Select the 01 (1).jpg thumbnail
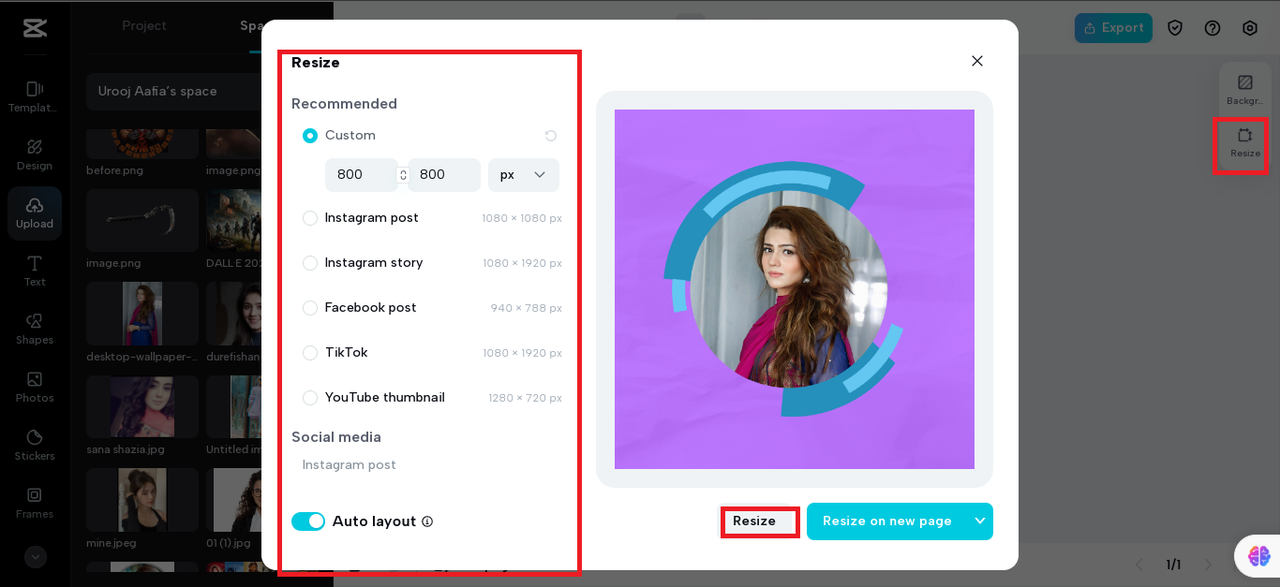 pos(234,500)
